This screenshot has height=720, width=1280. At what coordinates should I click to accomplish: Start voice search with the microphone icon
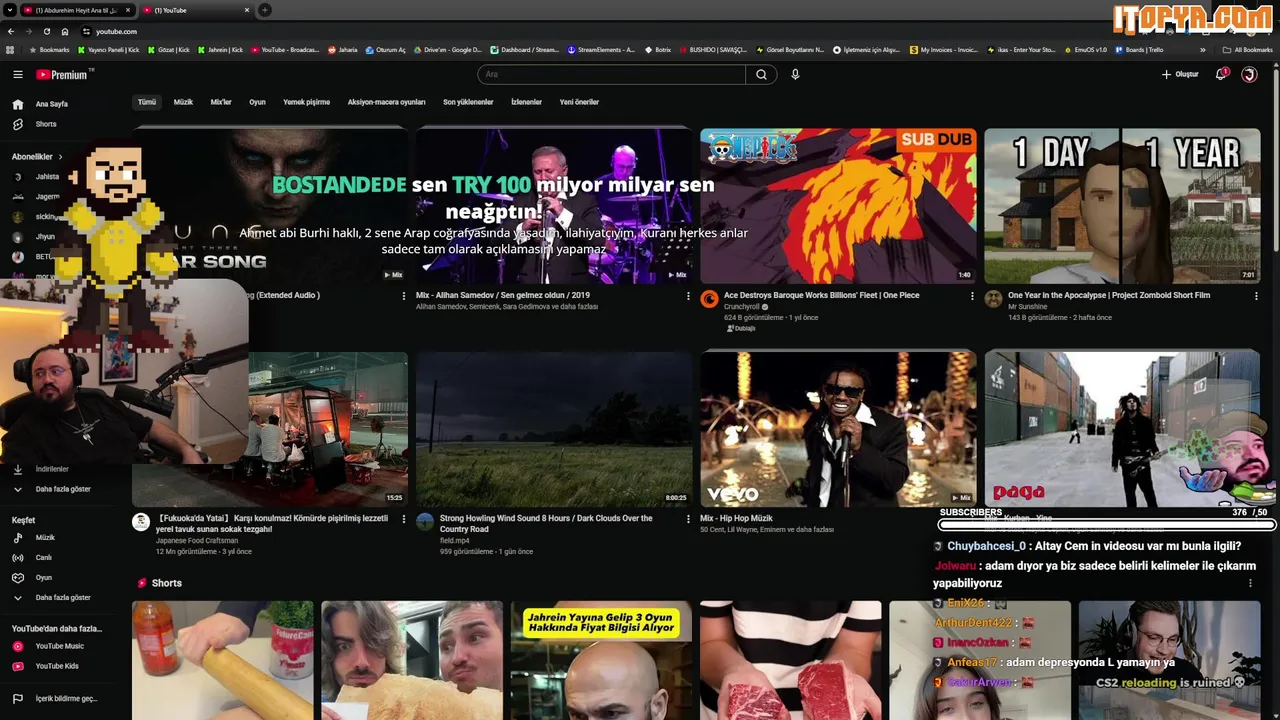point(795,74)
